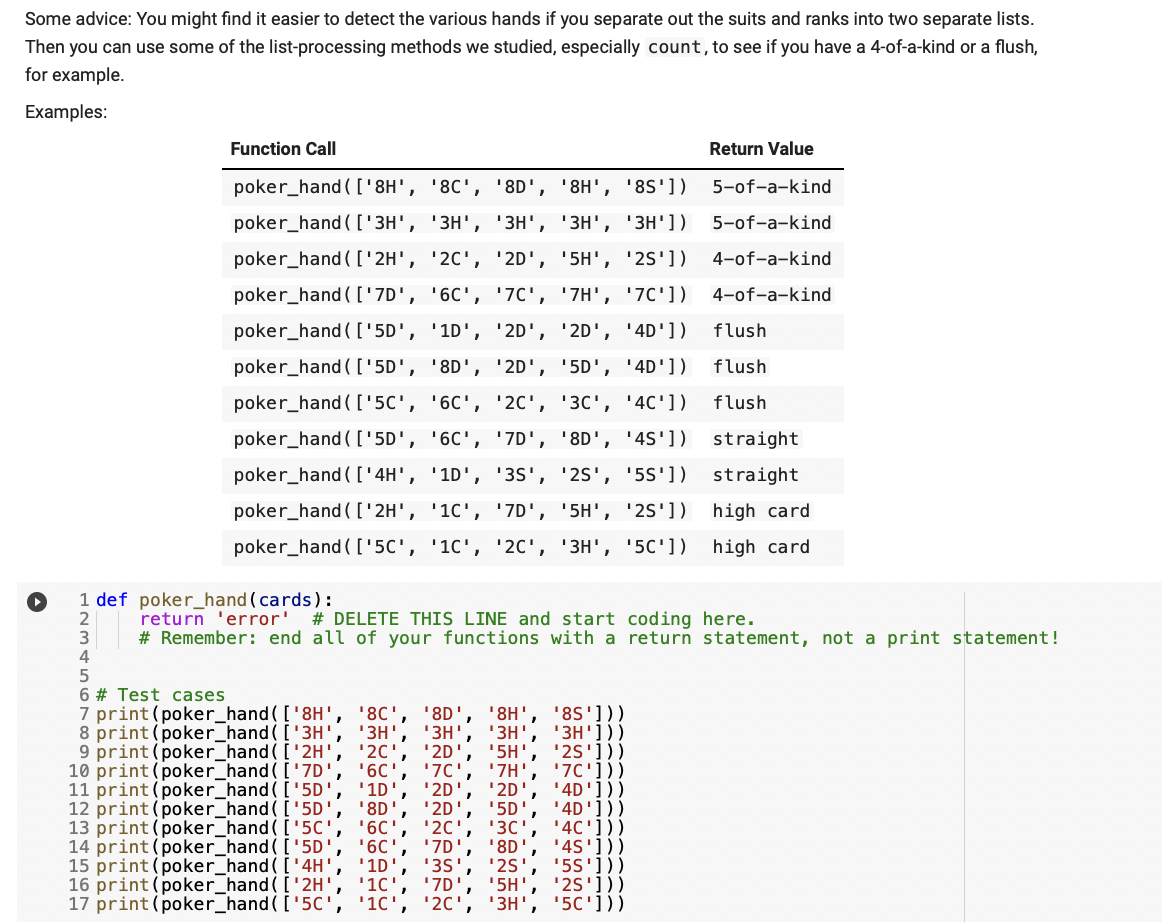Image resolution: width=1162 pixels, height=922 pixels.
Task: Place cursor on empty code line 4
Action: pos(519,657)
